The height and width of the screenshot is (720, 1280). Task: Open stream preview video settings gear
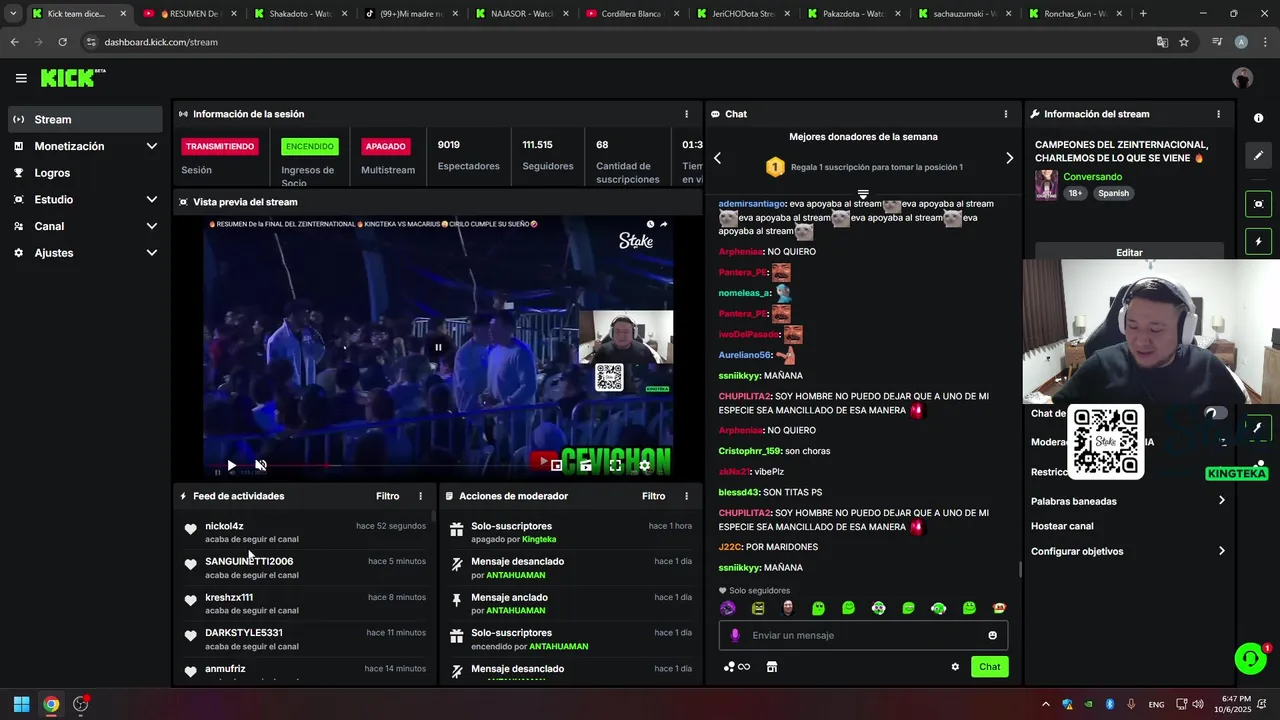pyautogui.click(x=644, y=465)
